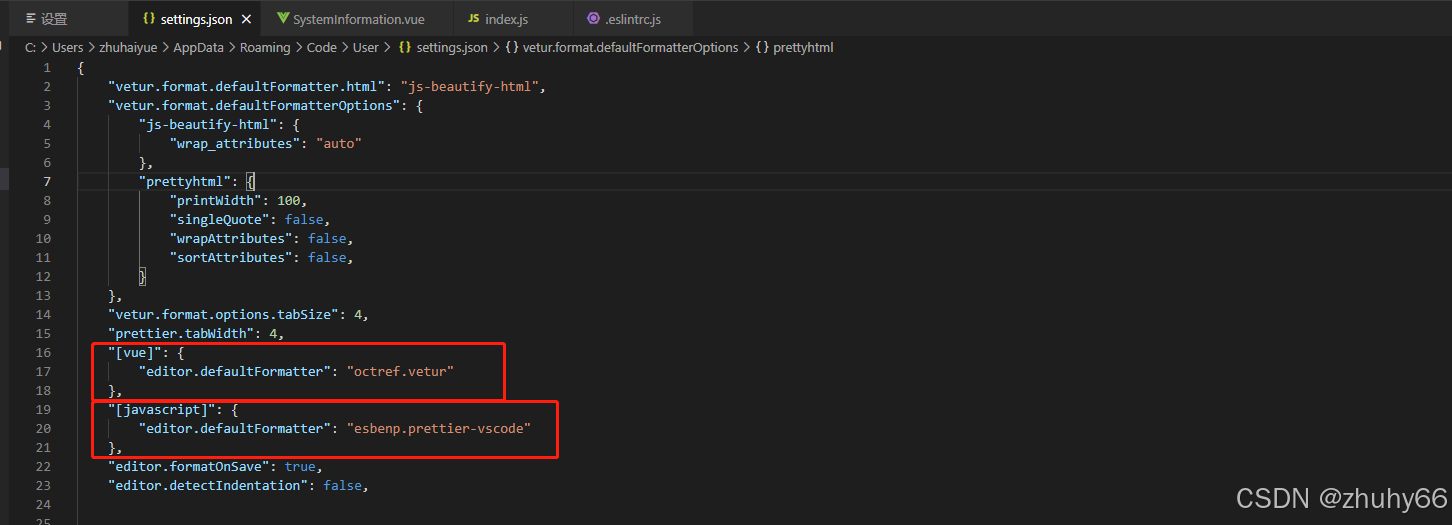Click the User breadcrumb segment

pyautogui.click(x=366, y=47)
